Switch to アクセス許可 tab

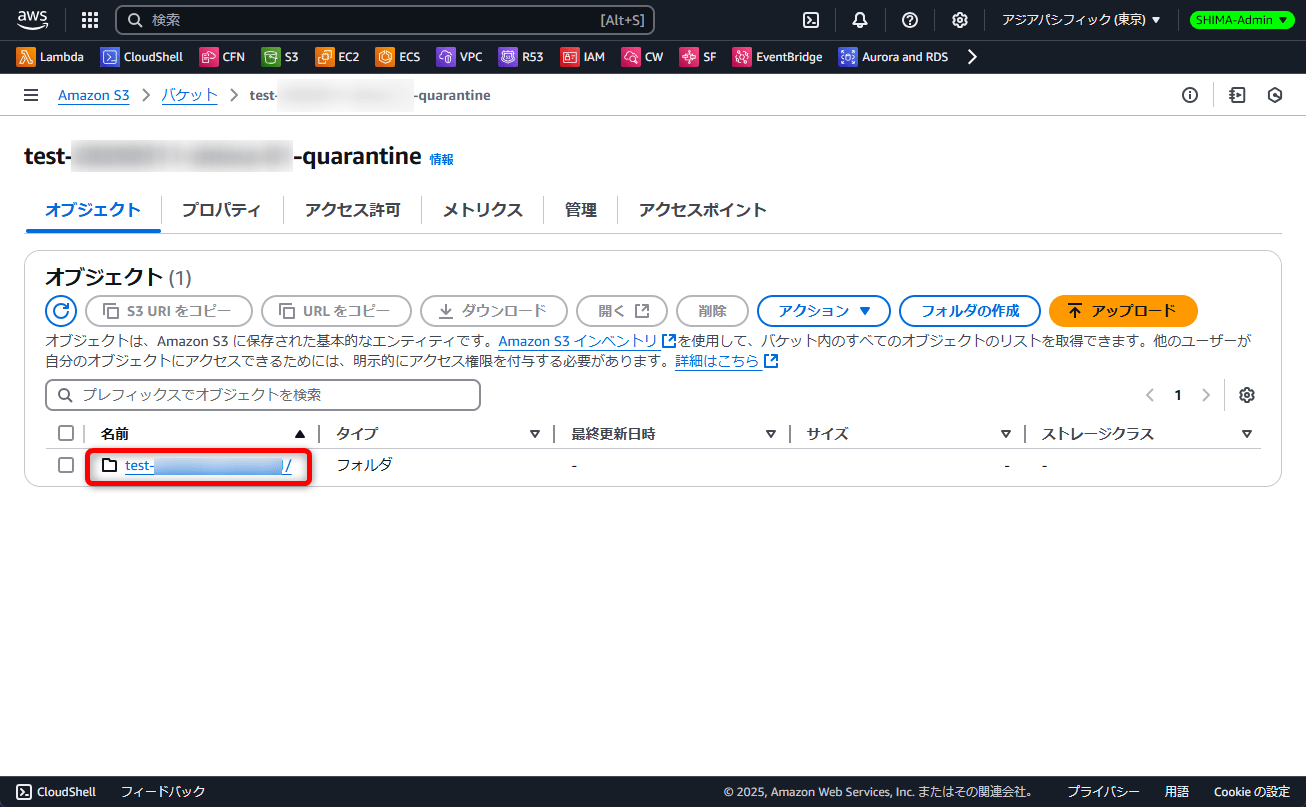(x=352, y=210)
